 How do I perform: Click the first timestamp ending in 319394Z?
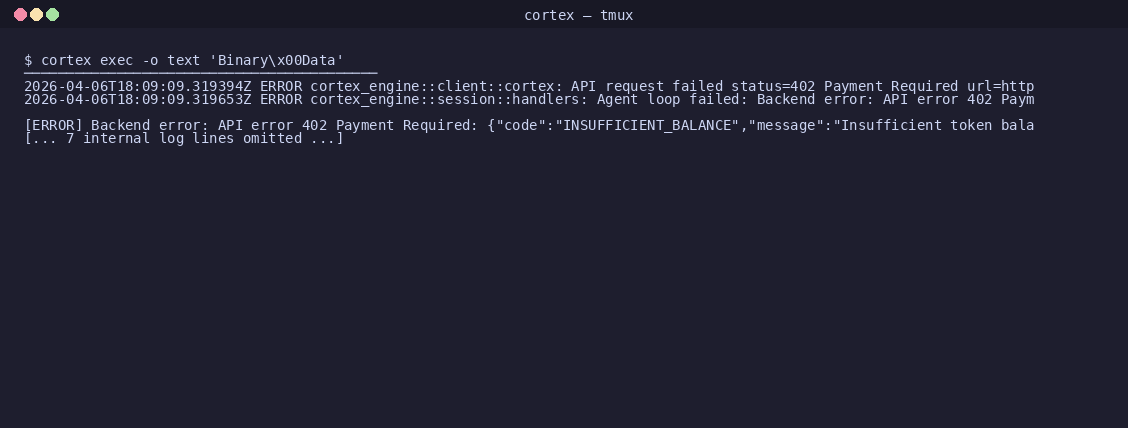137,86
